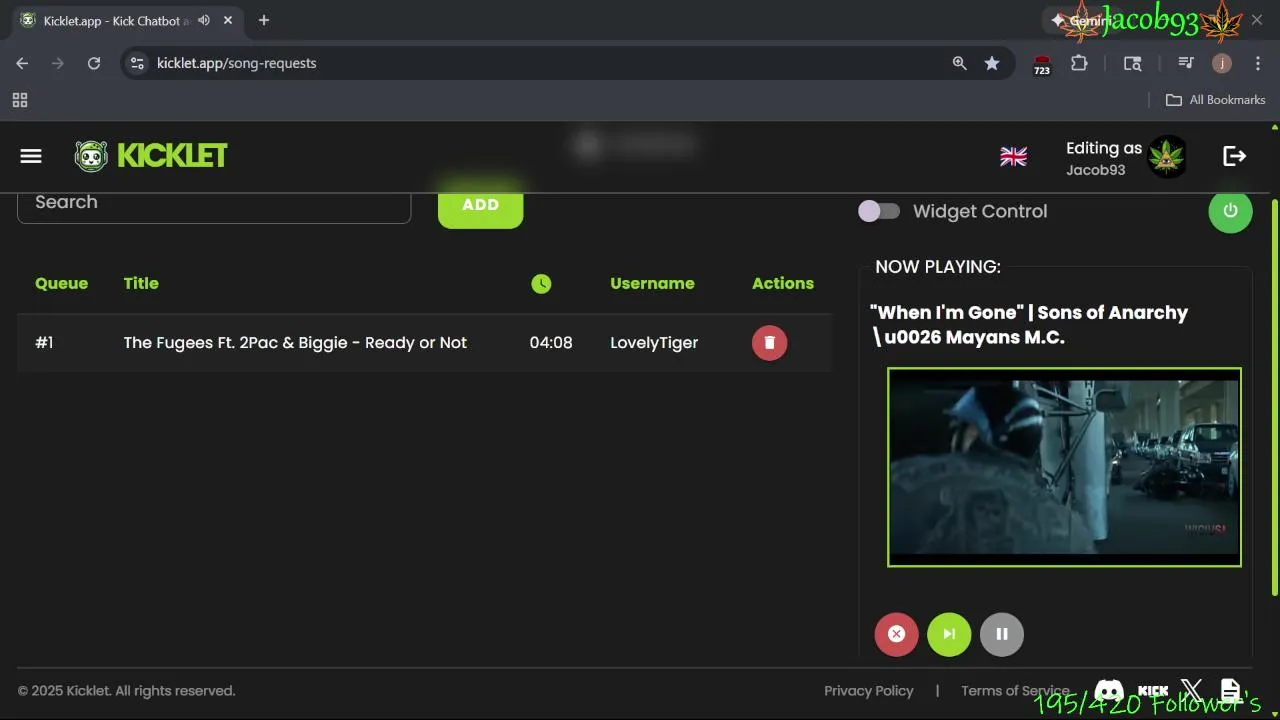The width and height of the screenshot is (1280, 720).
Task: Open a new browser tab
Action: (264, 20)
